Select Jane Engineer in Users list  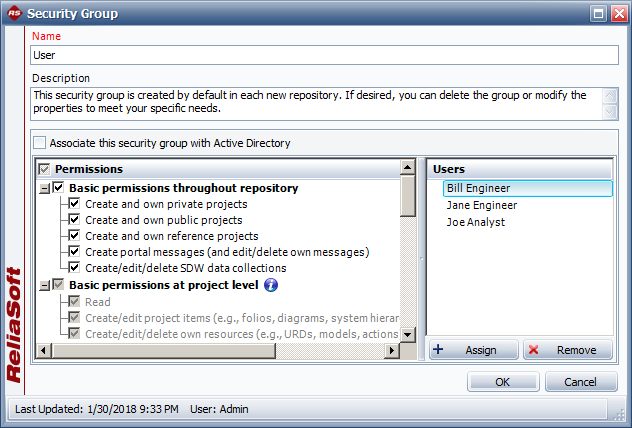(481, 205)
